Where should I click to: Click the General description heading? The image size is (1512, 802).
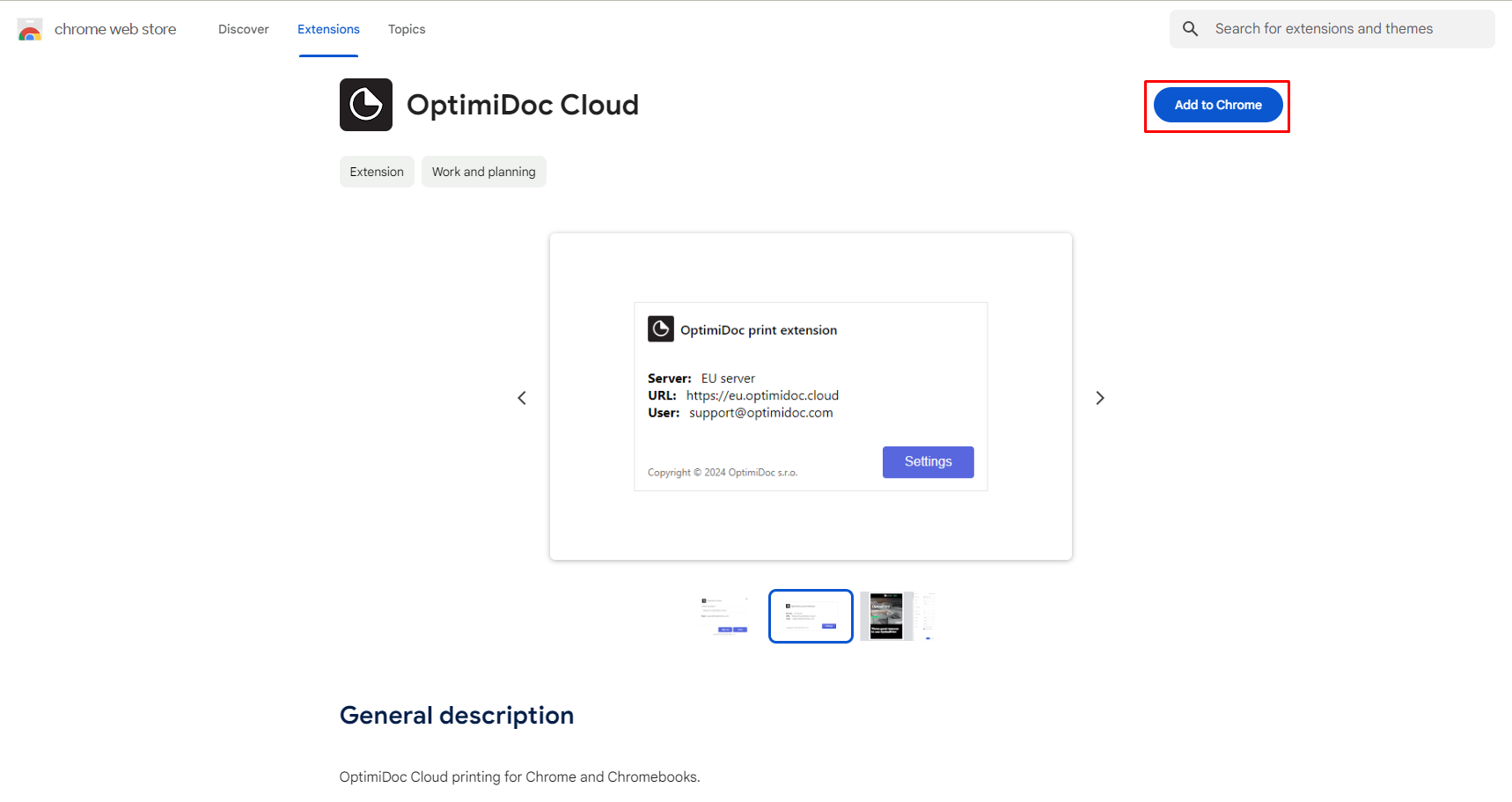click(x=457, y=715)
